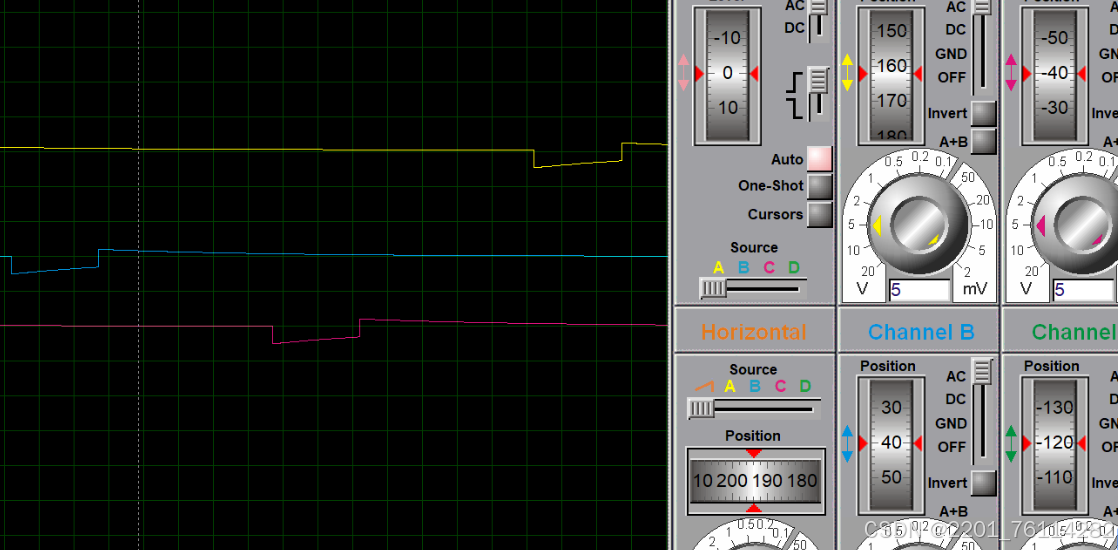The height and width of the screenshot is (550, 1118).
Task: Click the magenta Channel C position arrow
Action: 1011,73
